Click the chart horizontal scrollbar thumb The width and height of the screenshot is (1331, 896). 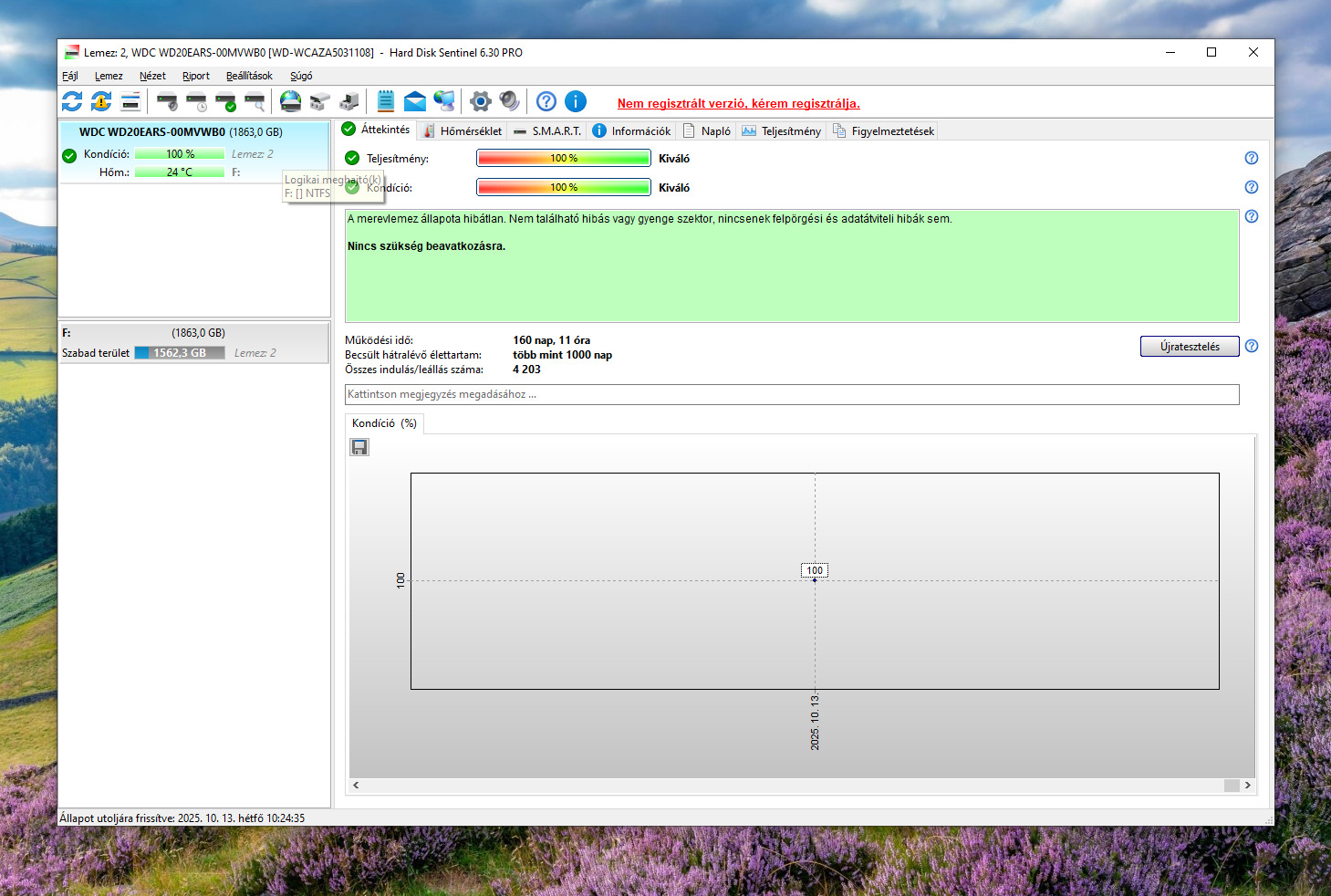click(x=1232, y=785)
